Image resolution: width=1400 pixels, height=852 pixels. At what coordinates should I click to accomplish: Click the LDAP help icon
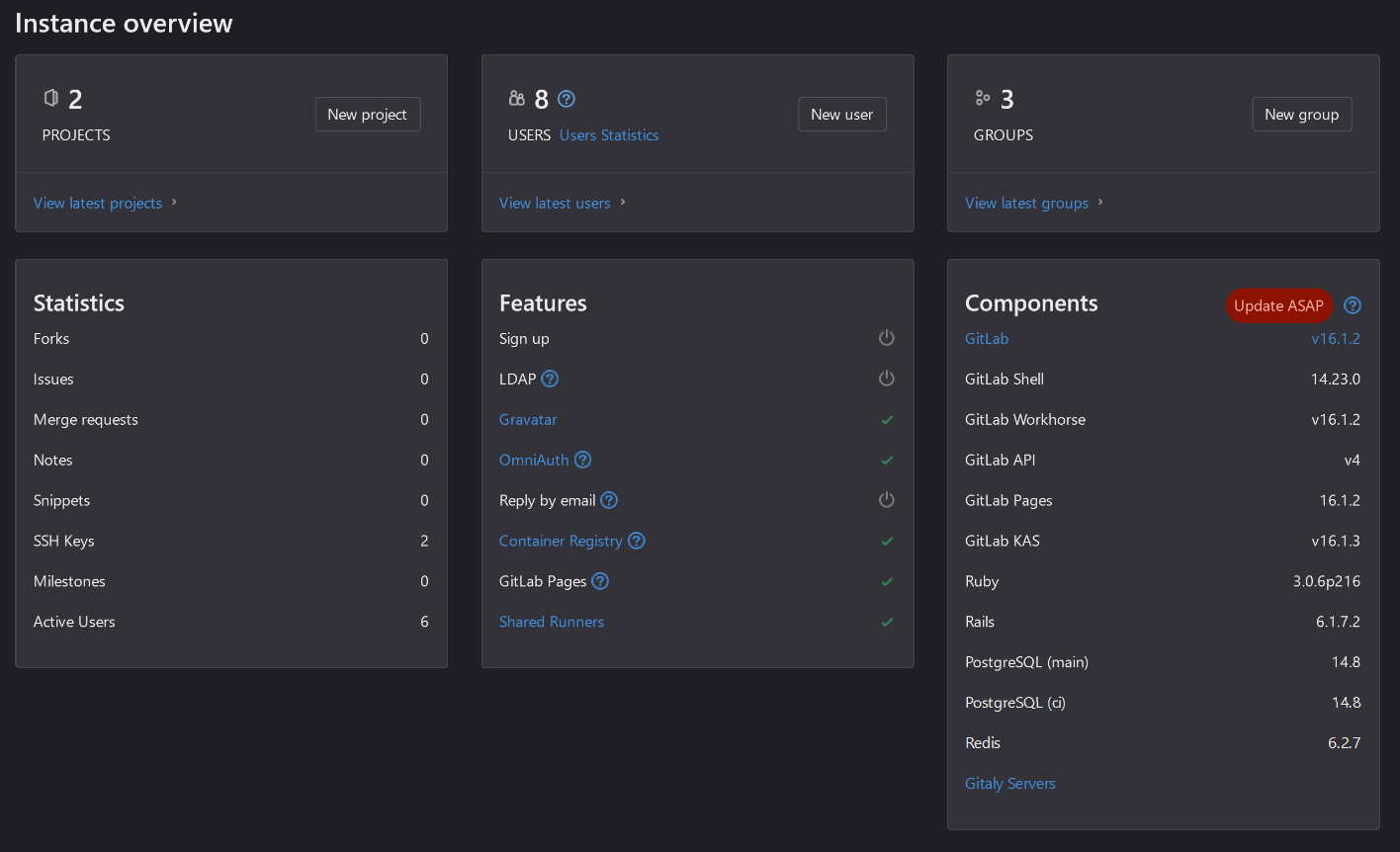551,379
